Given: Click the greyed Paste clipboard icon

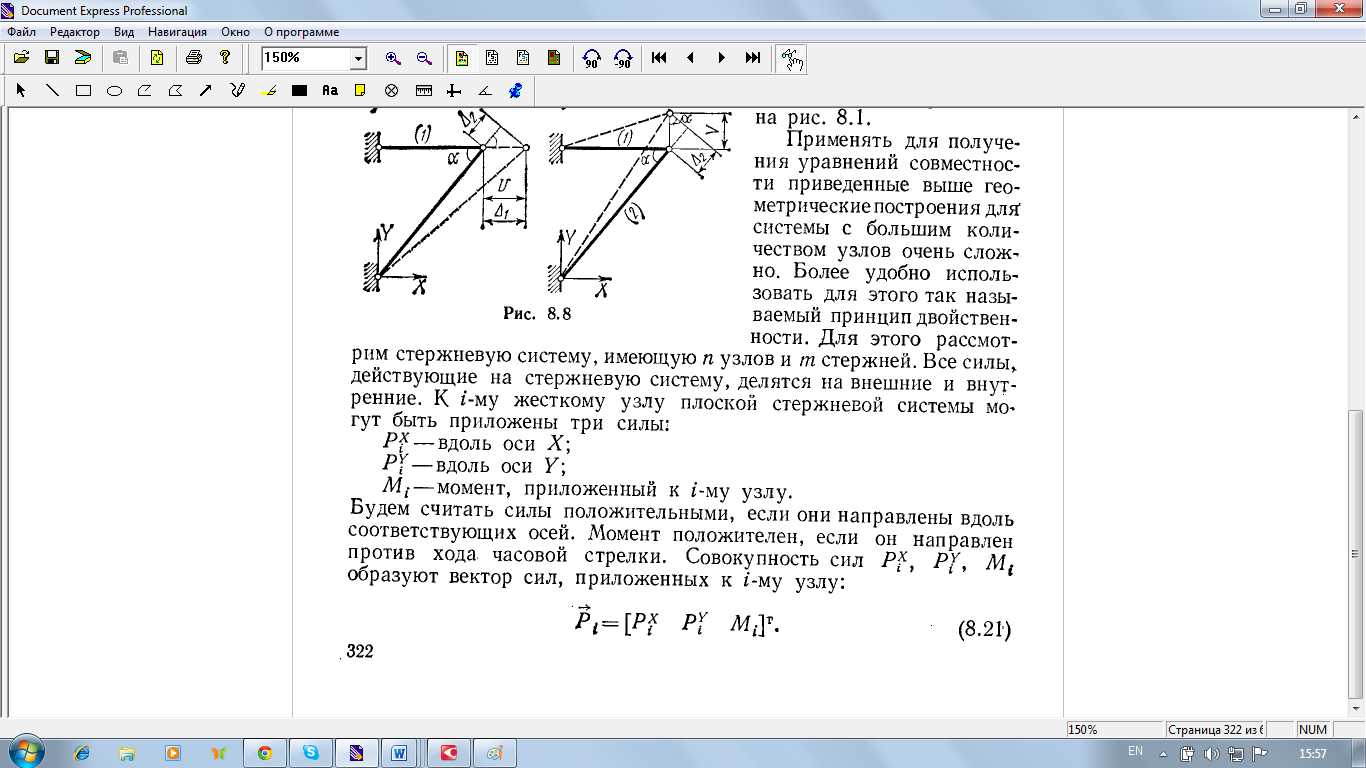Looking at the screenshot, I should pyautogui.click(x=120, y=58).
